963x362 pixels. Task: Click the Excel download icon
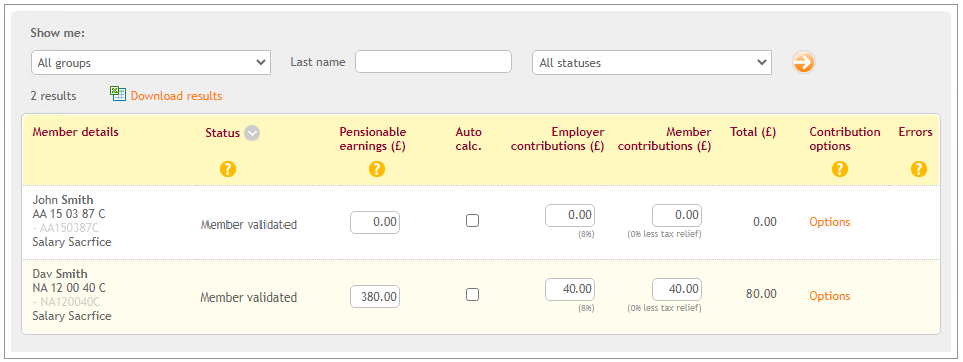click(x=118, y=94)
